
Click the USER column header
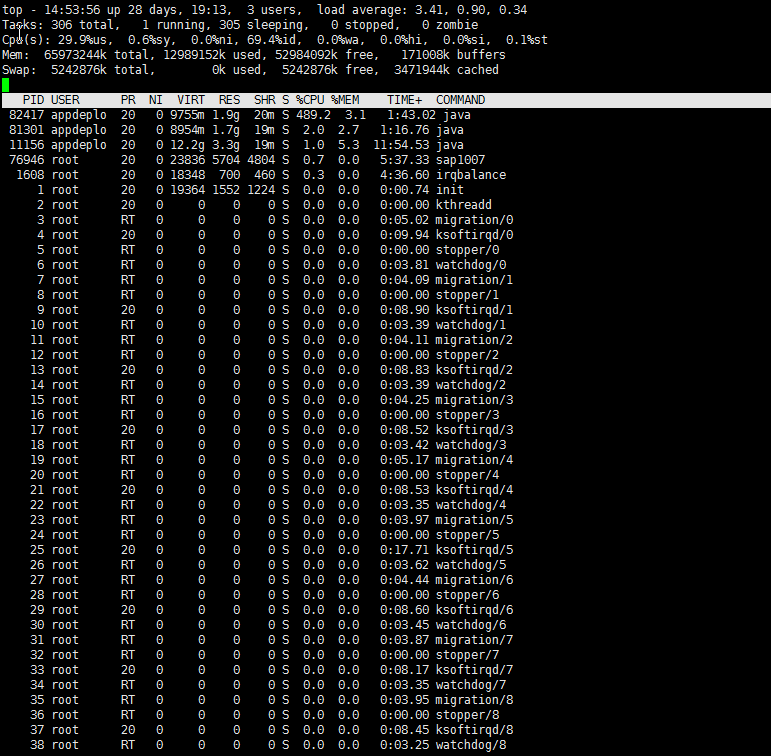(65, 100)
